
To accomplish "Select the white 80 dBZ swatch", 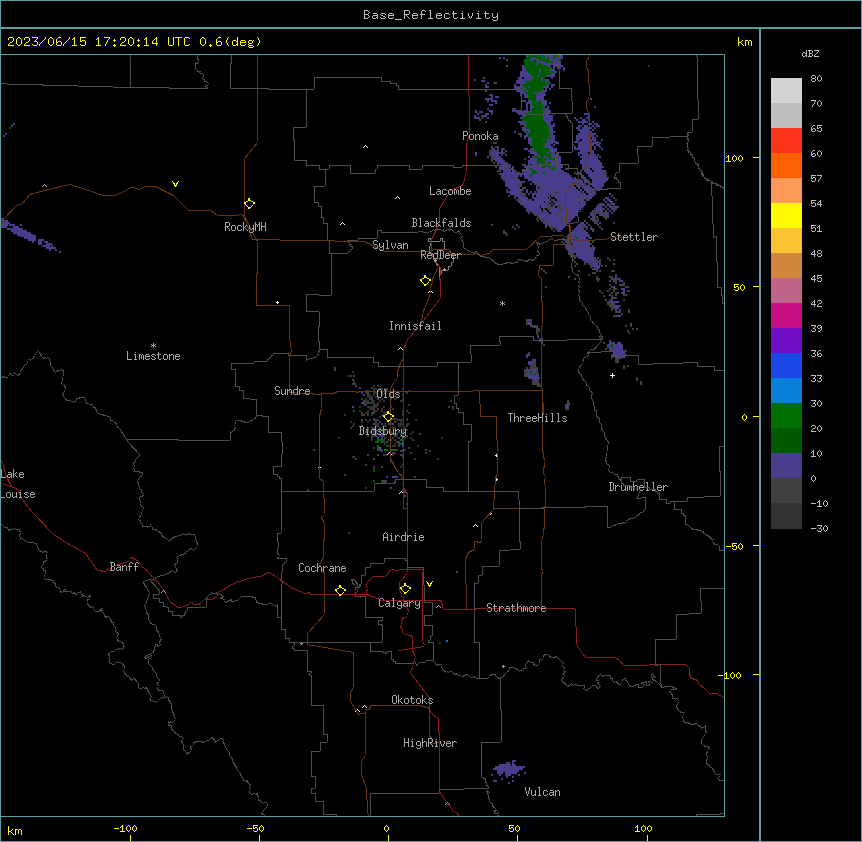I will 786,91.
